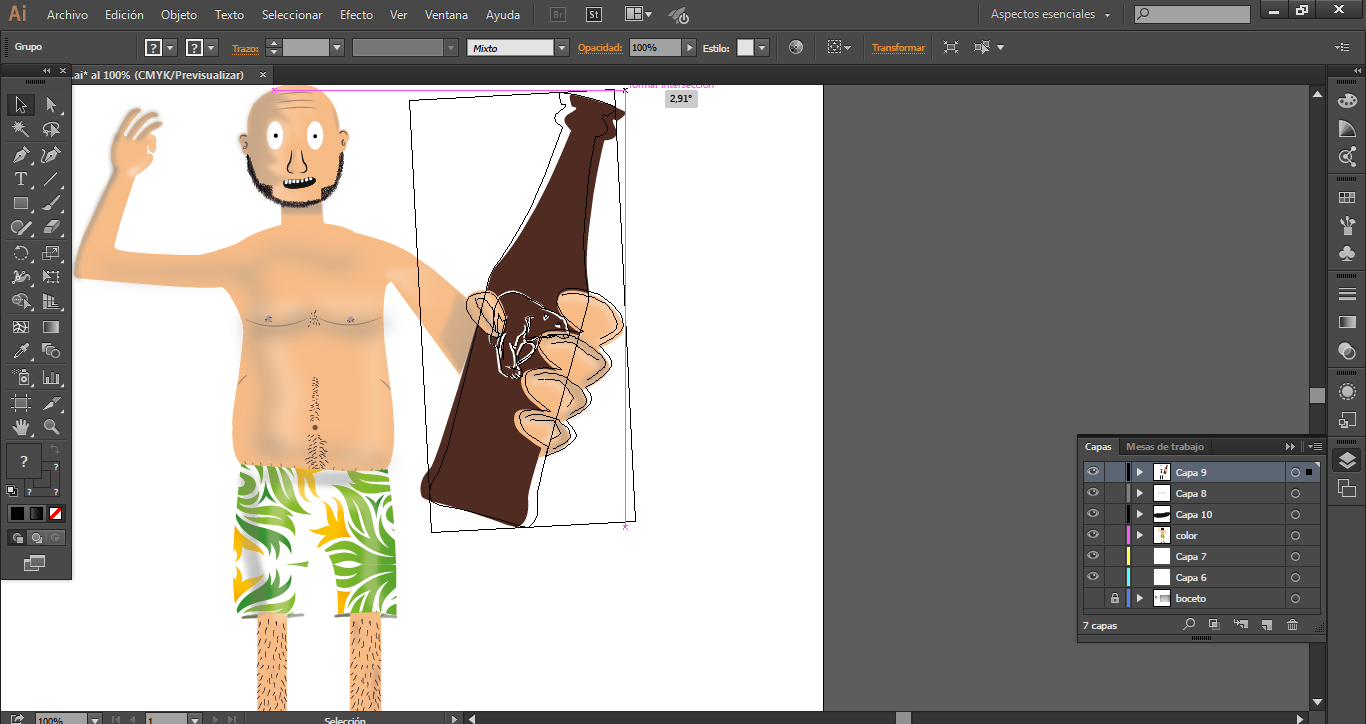This screenshot has width=1366, height=724.
Task: Click the fill color swatch in control bar
Action: pos(153,48)
